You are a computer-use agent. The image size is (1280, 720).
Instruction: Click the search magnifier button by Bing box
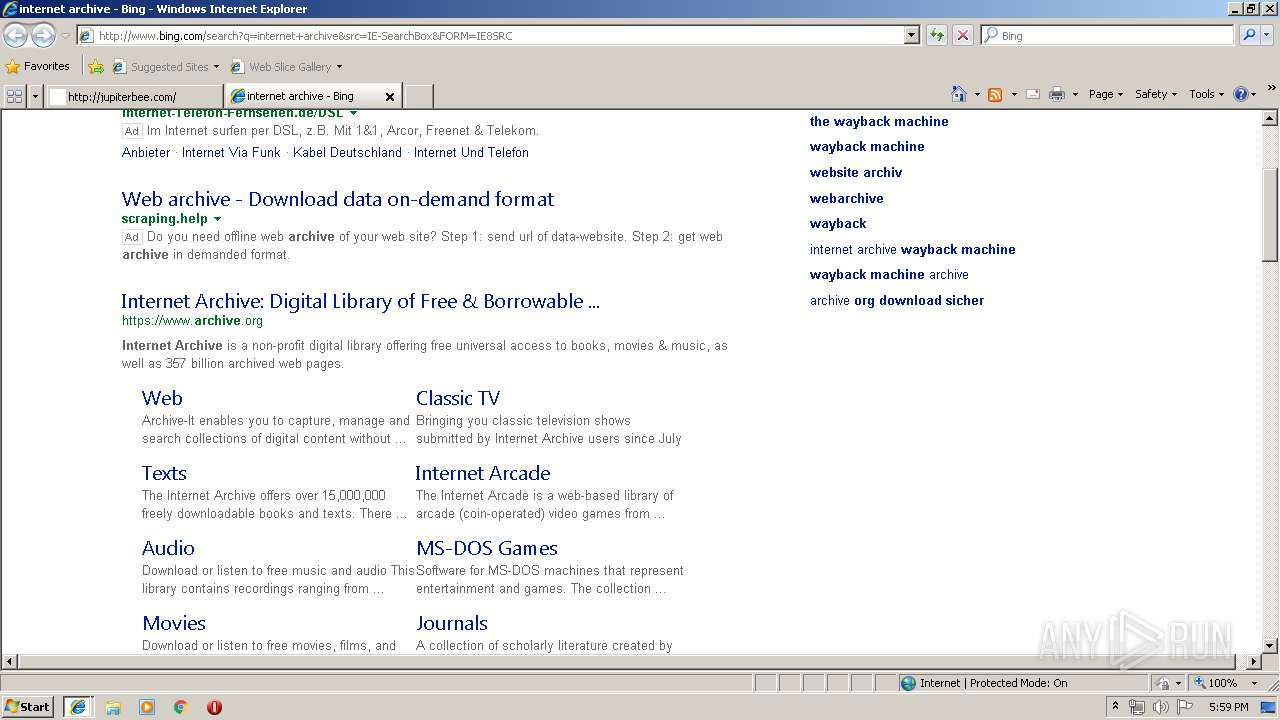pyautogui.click(x=1248, y=35)
